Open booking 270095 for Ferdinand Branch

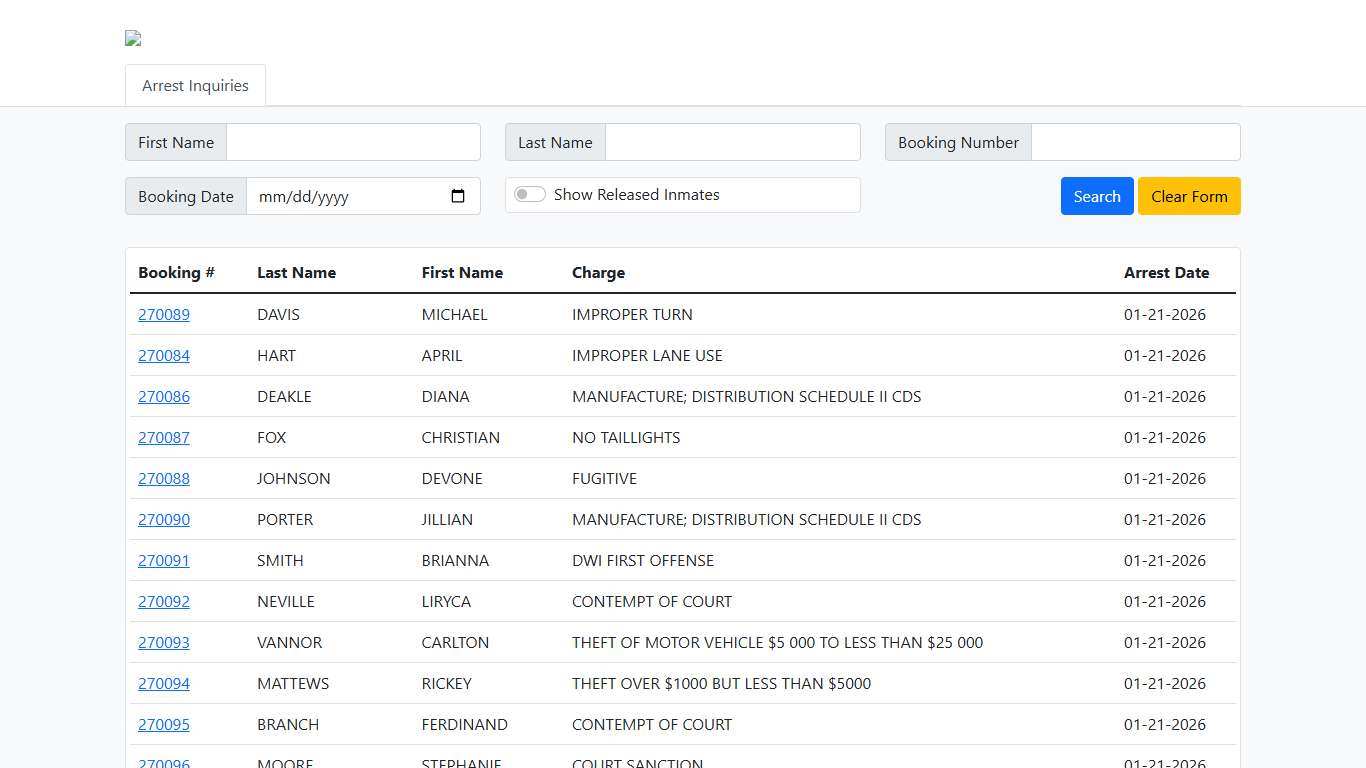click(x=164, y=725)
